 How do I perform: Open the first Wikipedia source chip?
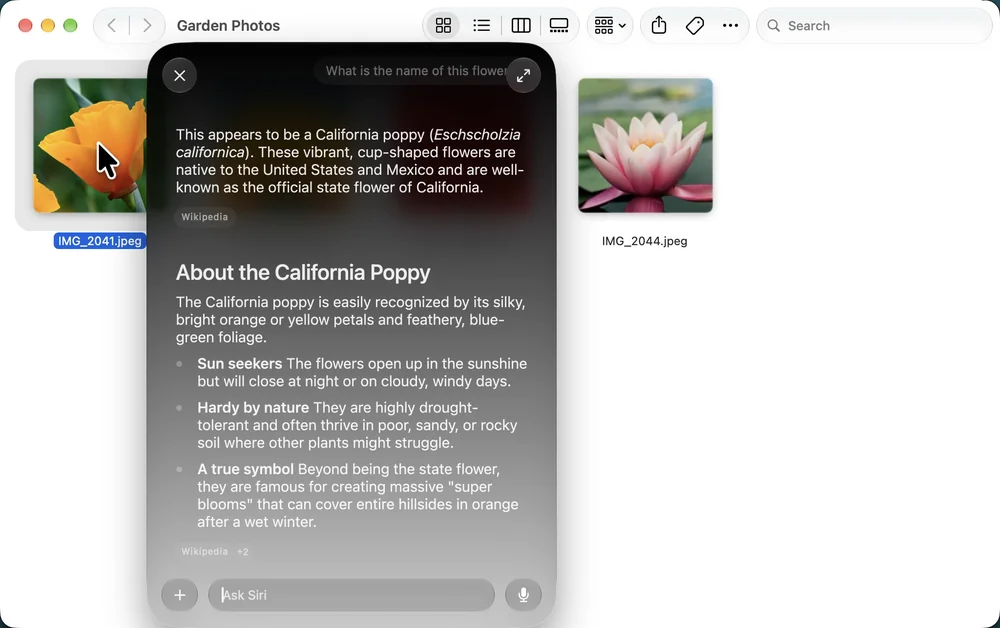[204, 217]
